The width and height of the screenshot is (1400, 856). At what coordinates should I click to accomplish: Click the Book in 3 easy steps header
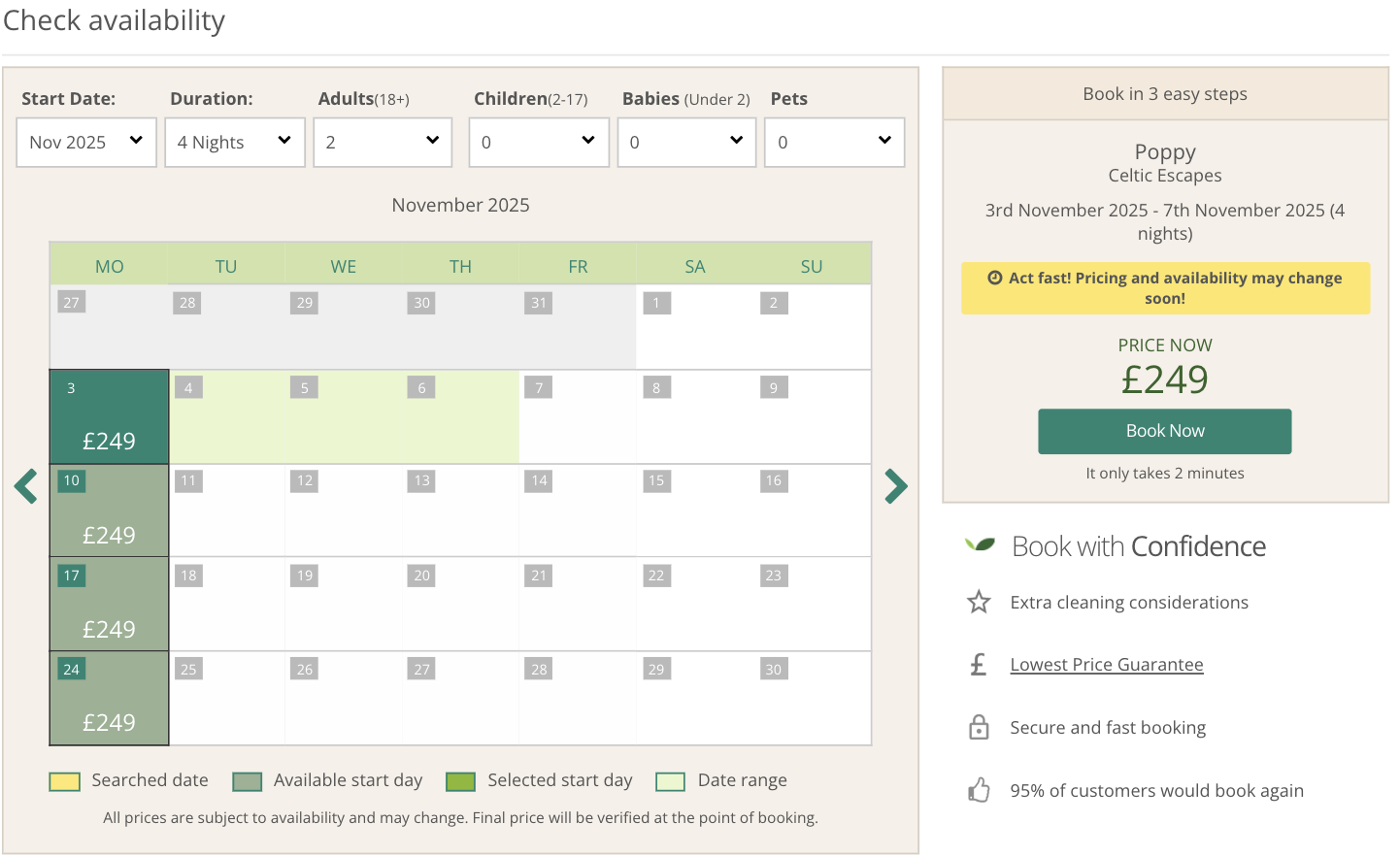[1165, 94]
